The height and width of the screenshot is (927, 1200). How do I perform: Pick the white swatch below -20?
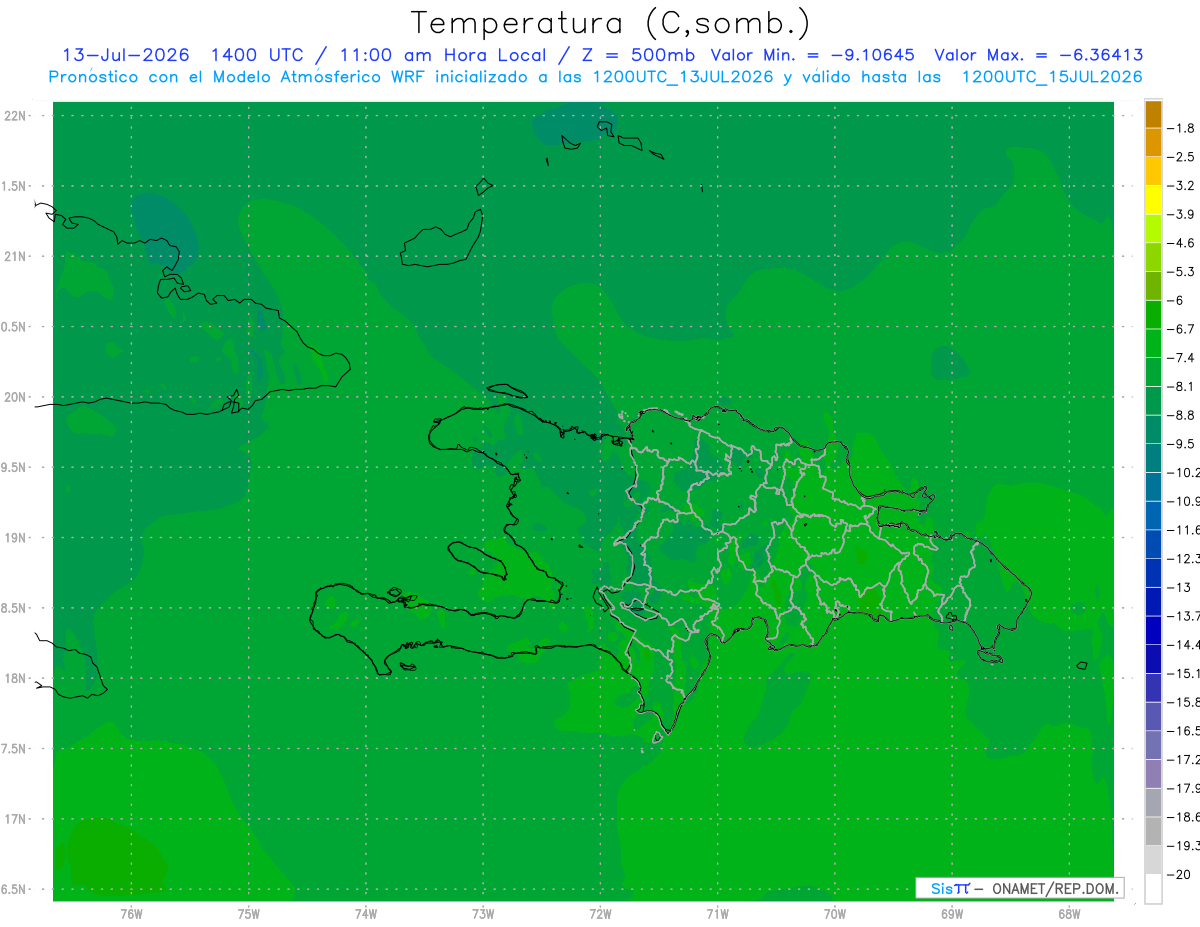[x=1153, y=889]
